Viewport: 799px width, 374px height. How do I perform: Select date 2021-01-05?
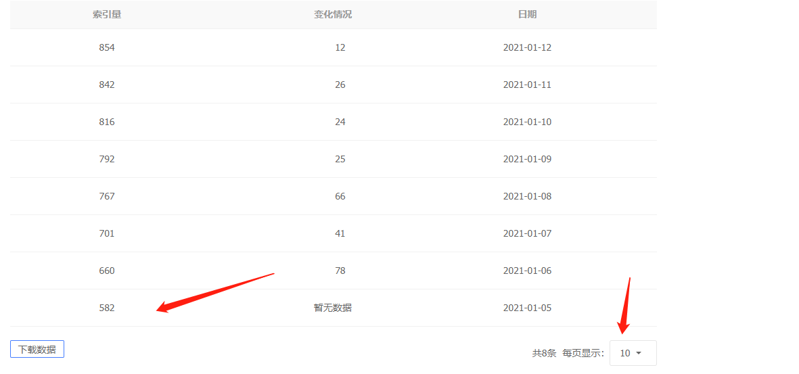pos(527,308)
